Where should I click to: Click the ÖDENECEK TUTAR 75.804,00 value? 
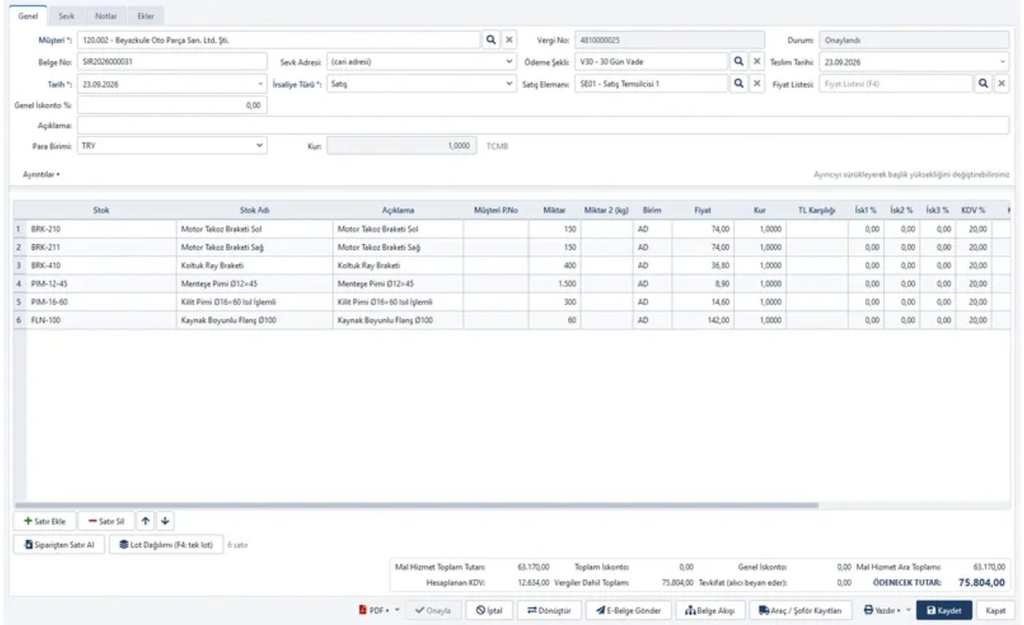(x=982, y=583)
